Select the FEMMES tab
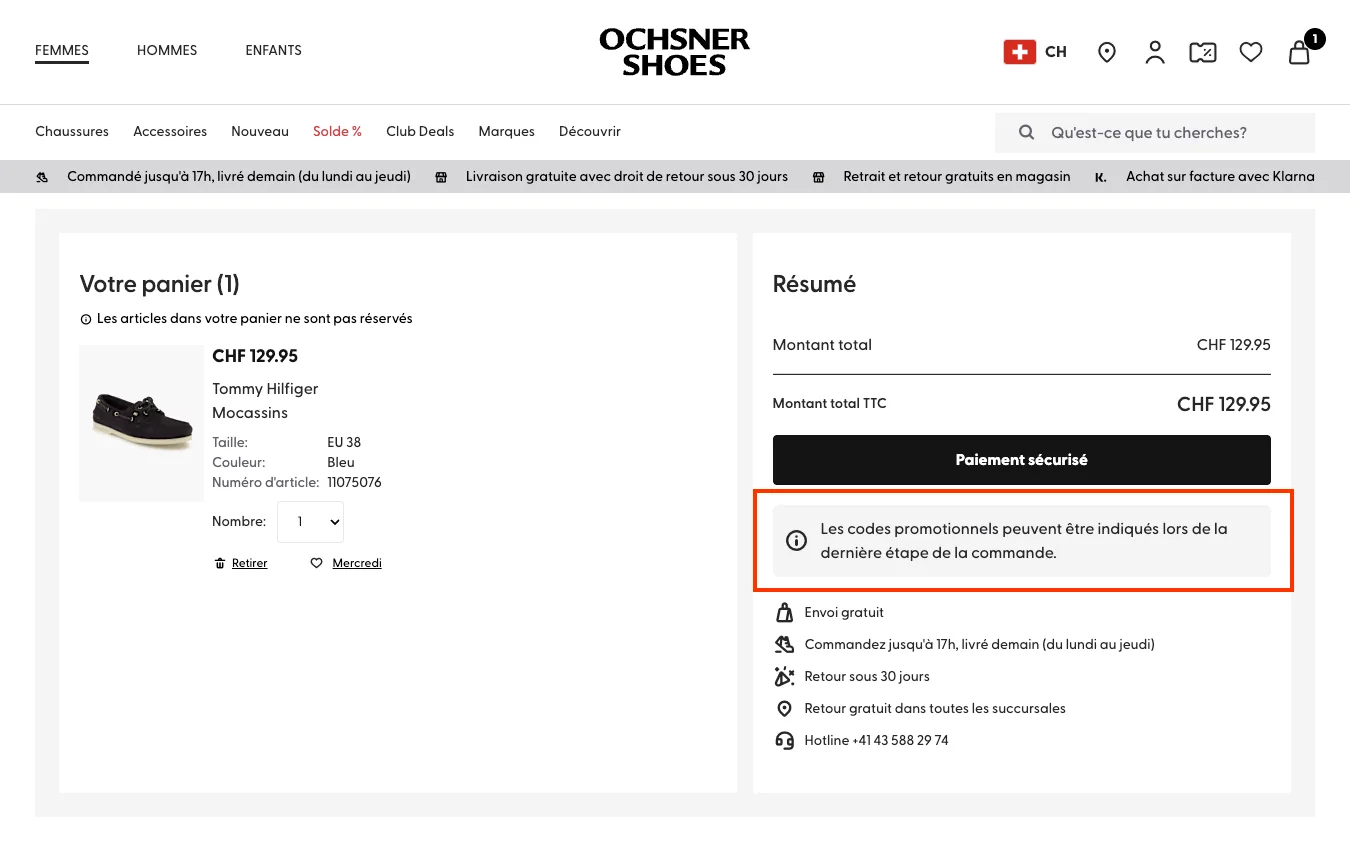Viewport: 1350px width, 852px height. [x=62, y=50]
